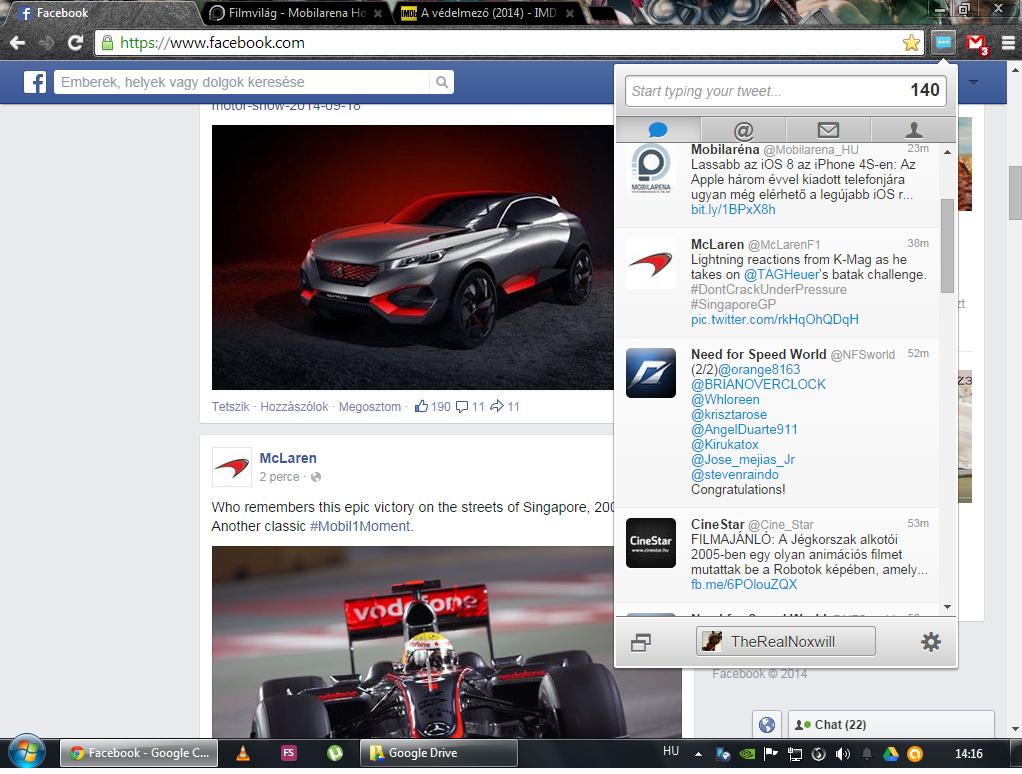This screenshot has width=1022, height=774.
Task: Click the McLaren avatar in tweet list
Action: (x=650, y=264)
